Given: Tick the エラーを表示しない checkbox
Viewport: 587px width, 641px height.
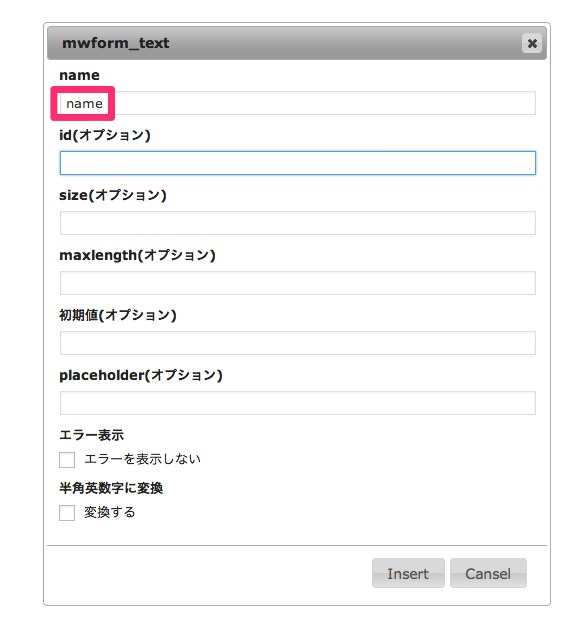Looking at the screenshot, I should [x=67, y=459].
